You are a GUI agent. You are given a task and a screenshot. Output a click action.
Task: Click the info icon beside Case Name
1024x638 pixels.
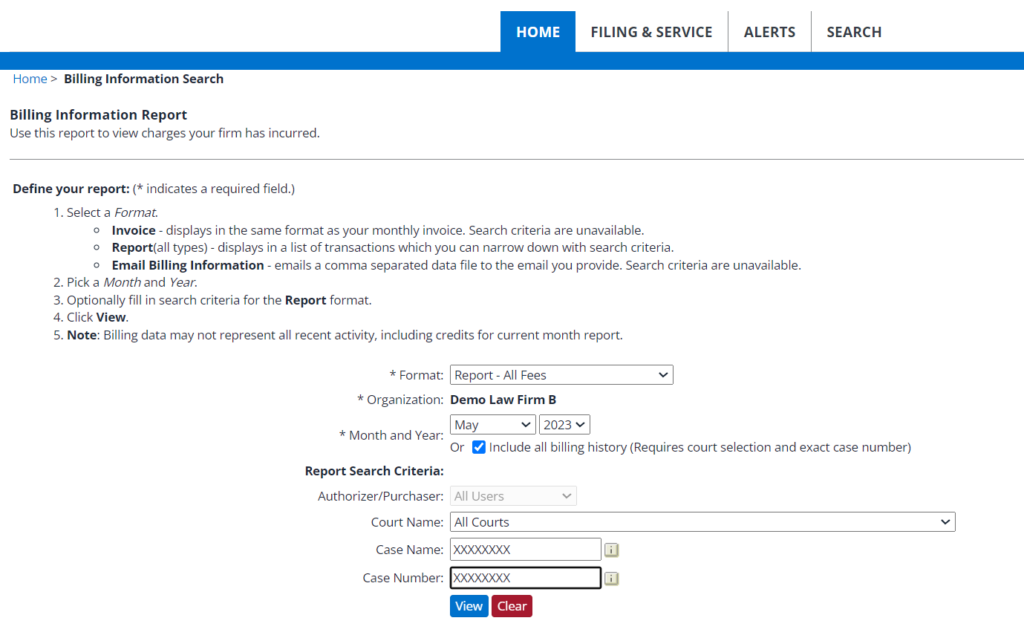tap(611, 549)
